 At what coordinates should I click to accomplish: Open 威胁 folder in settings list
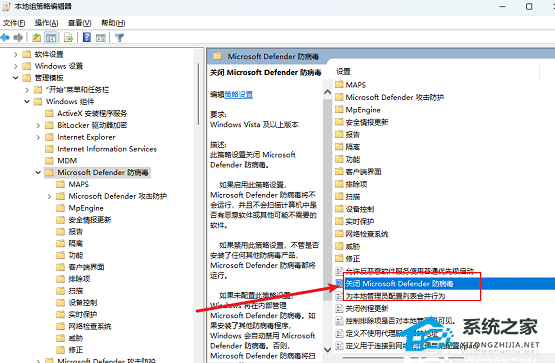pyautogui.click(x=353, y=246)
